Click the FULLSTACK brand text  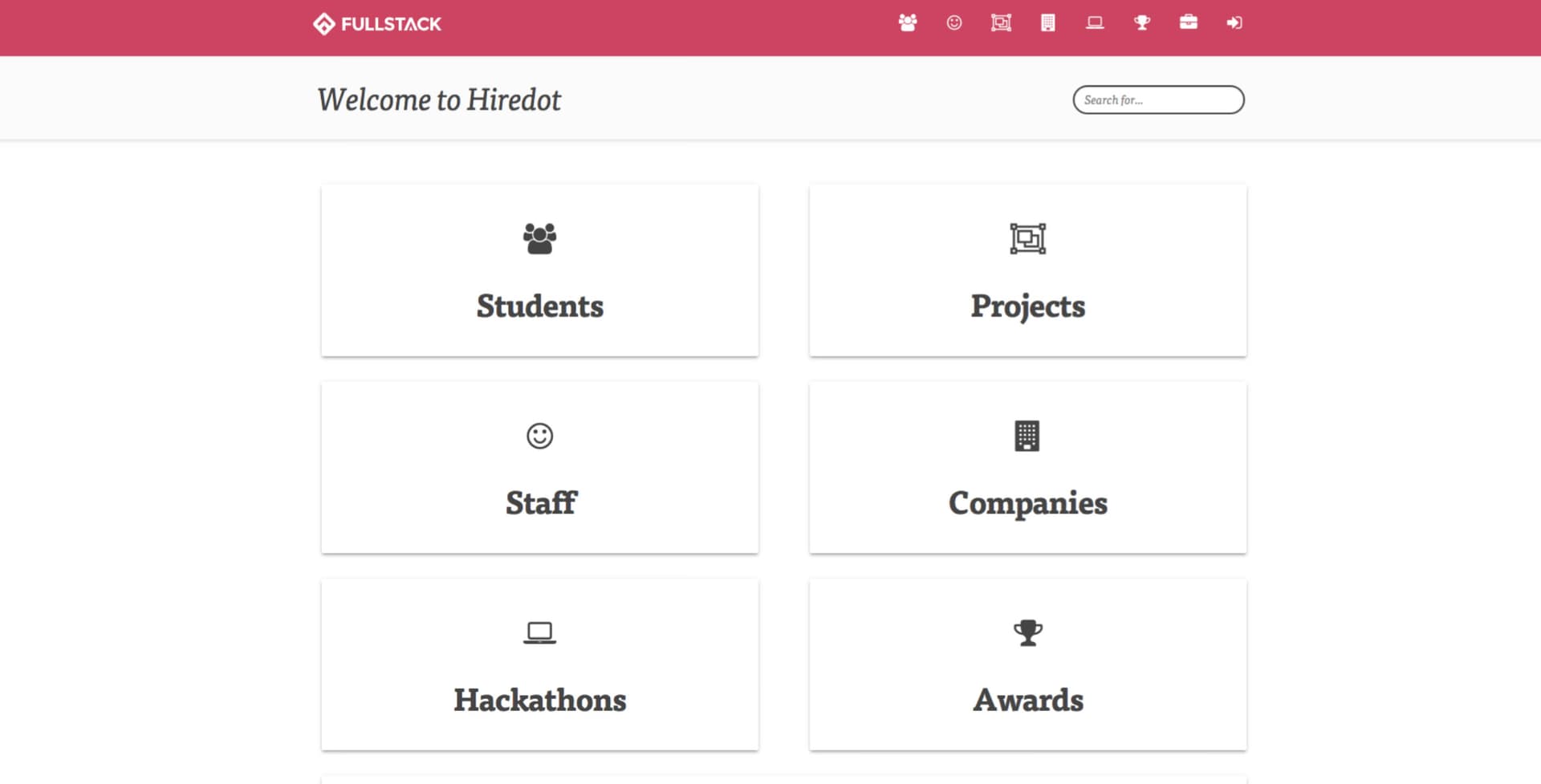click(391, 23)
